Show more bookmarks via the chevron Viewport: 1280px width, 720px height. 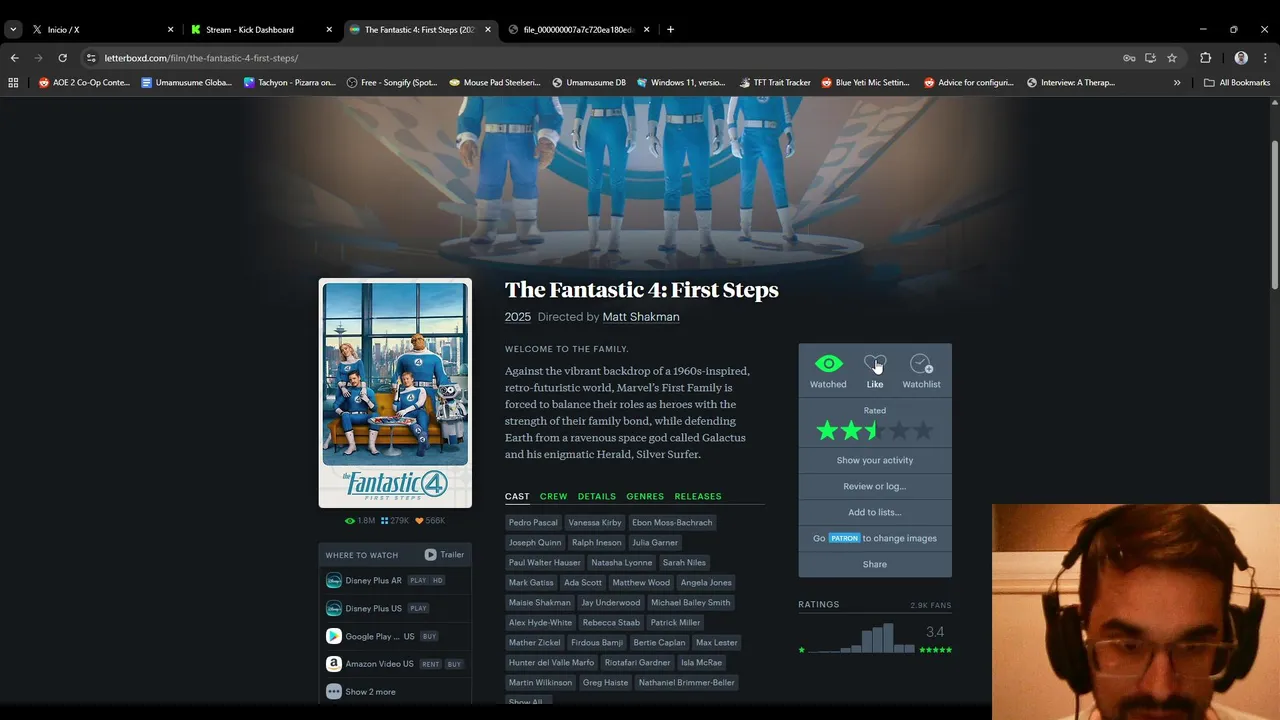[1177, 83]
